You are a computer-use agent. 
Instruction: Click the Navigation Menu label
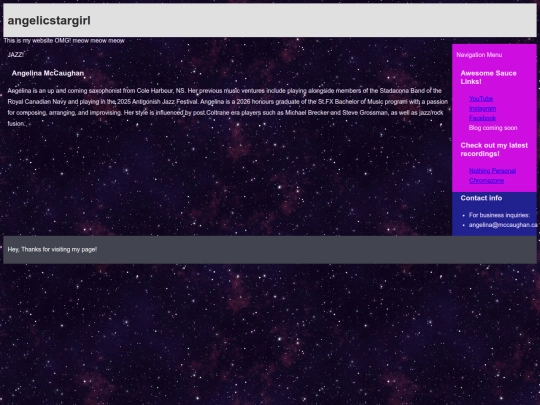(479, 55)
